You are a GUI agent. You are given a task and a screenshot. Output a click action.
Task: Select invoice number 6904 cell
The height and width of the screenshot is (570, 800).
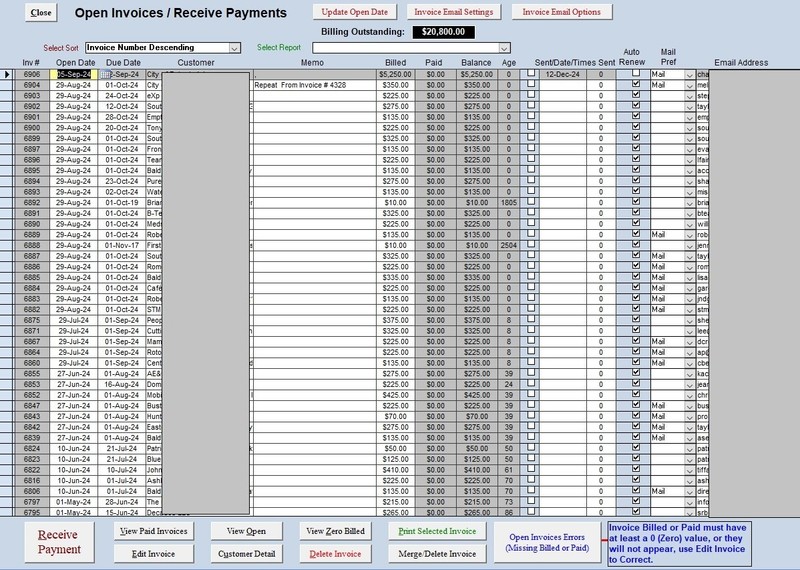tap(32, 85)
